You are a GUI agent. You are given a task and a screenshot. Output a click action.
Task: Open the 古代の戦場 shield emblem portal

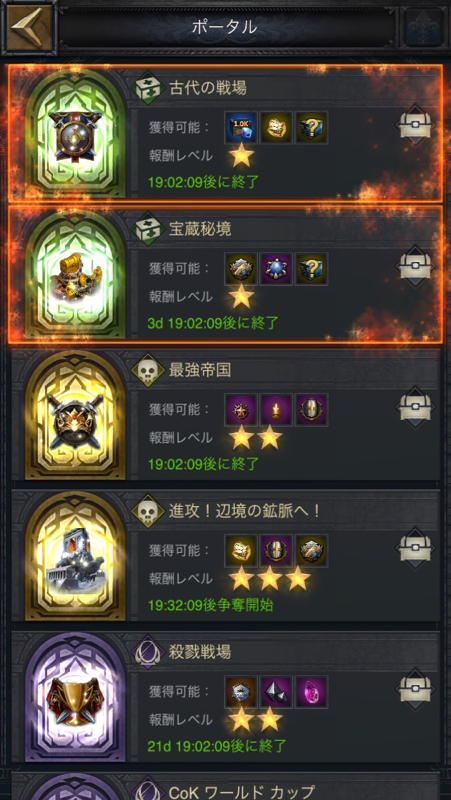76,134
